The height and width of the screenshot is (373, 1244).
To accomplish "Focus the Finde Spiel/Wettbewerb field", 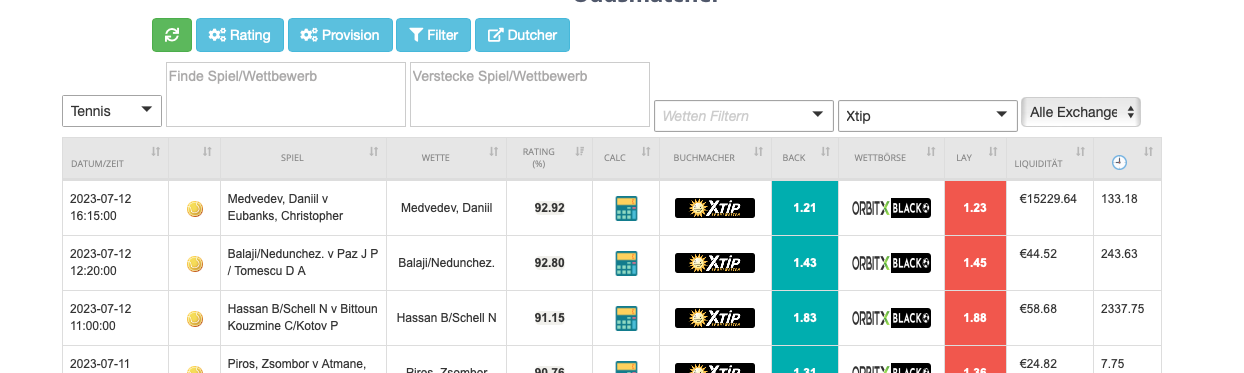I will (x=285, y=94).
